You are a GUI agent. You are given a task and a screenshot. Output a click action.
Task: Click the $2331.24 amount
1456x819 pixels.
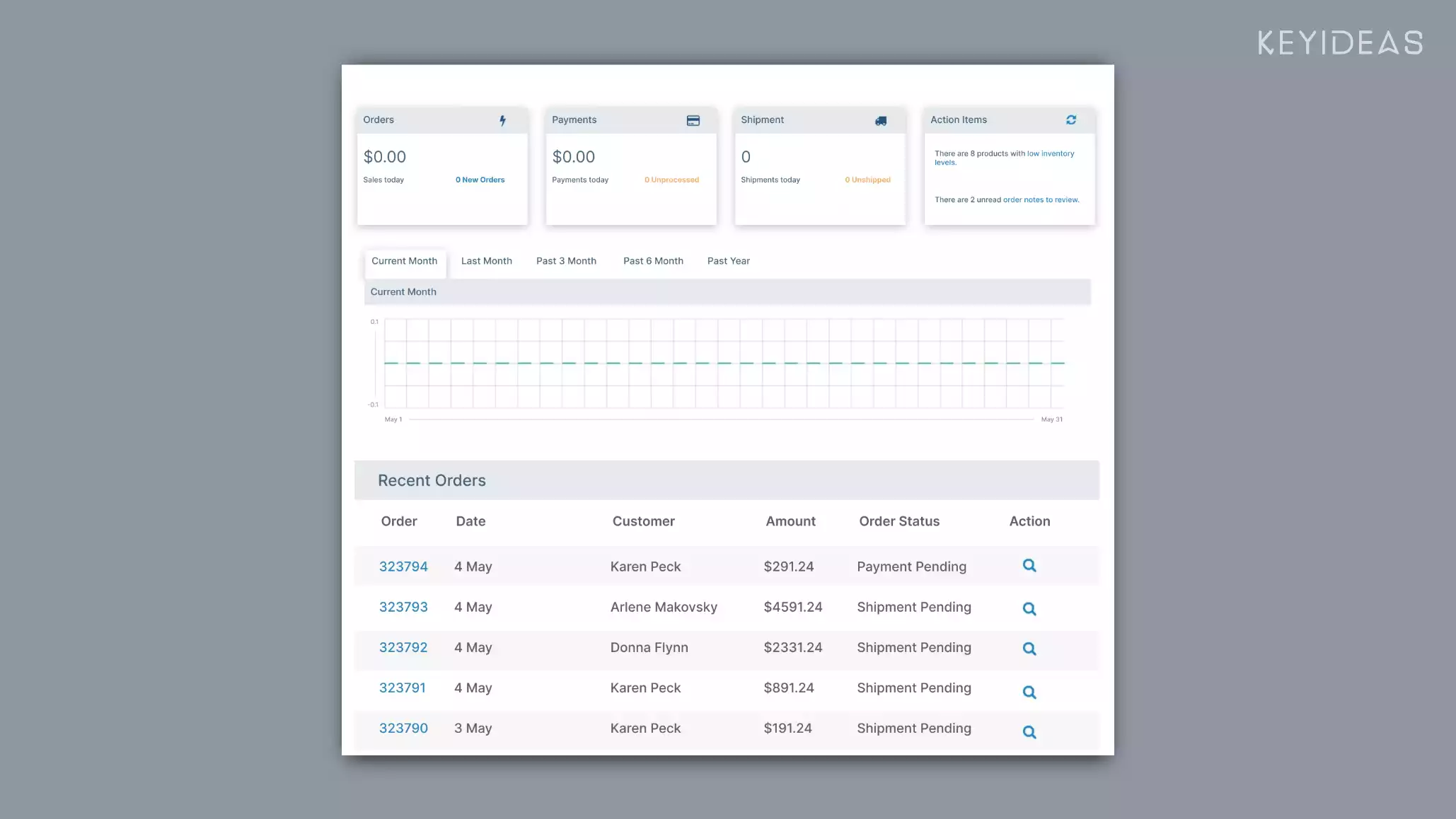click(793, 647)
